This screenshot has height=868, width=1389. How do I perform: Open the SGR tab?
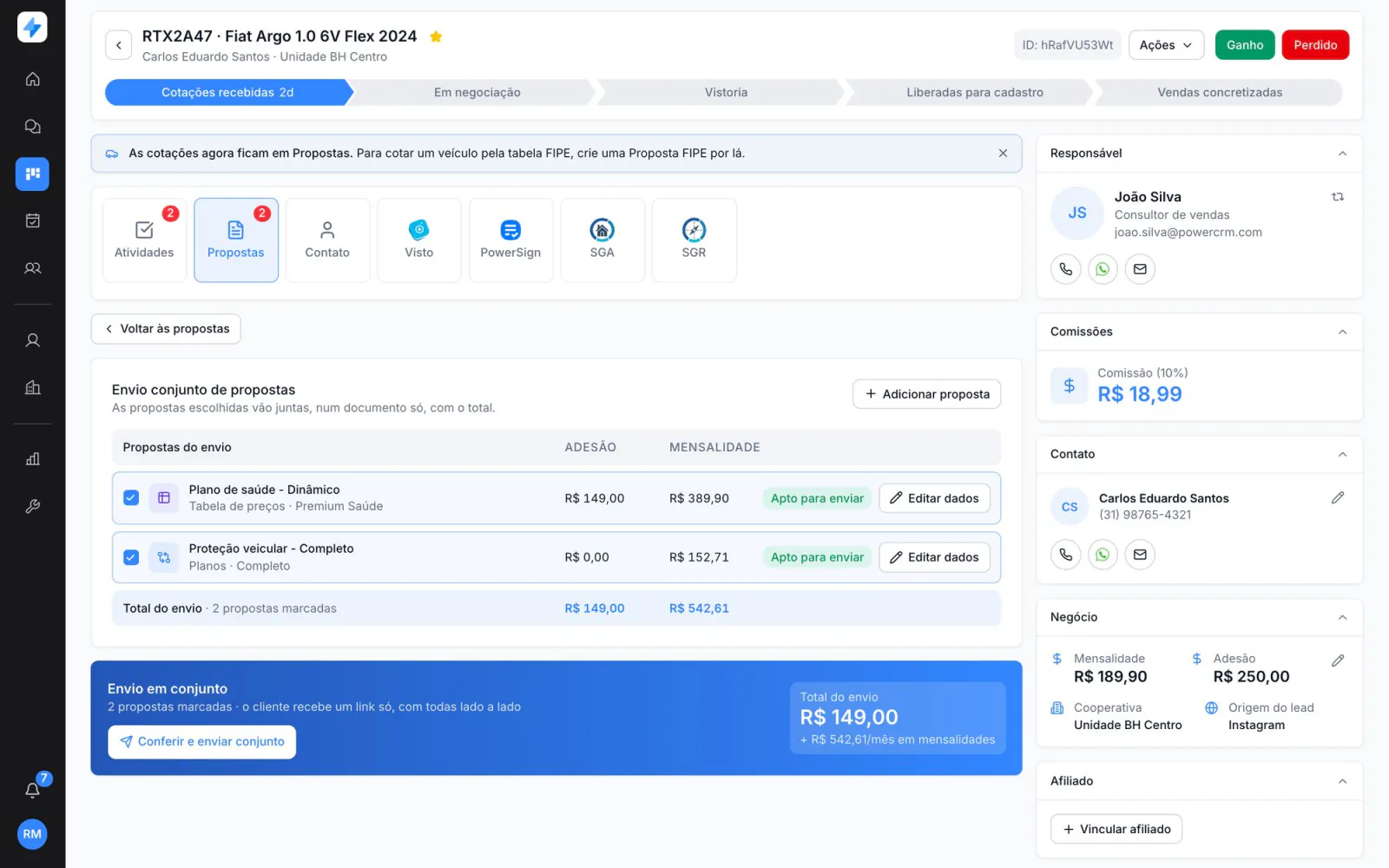click(694, 240)
